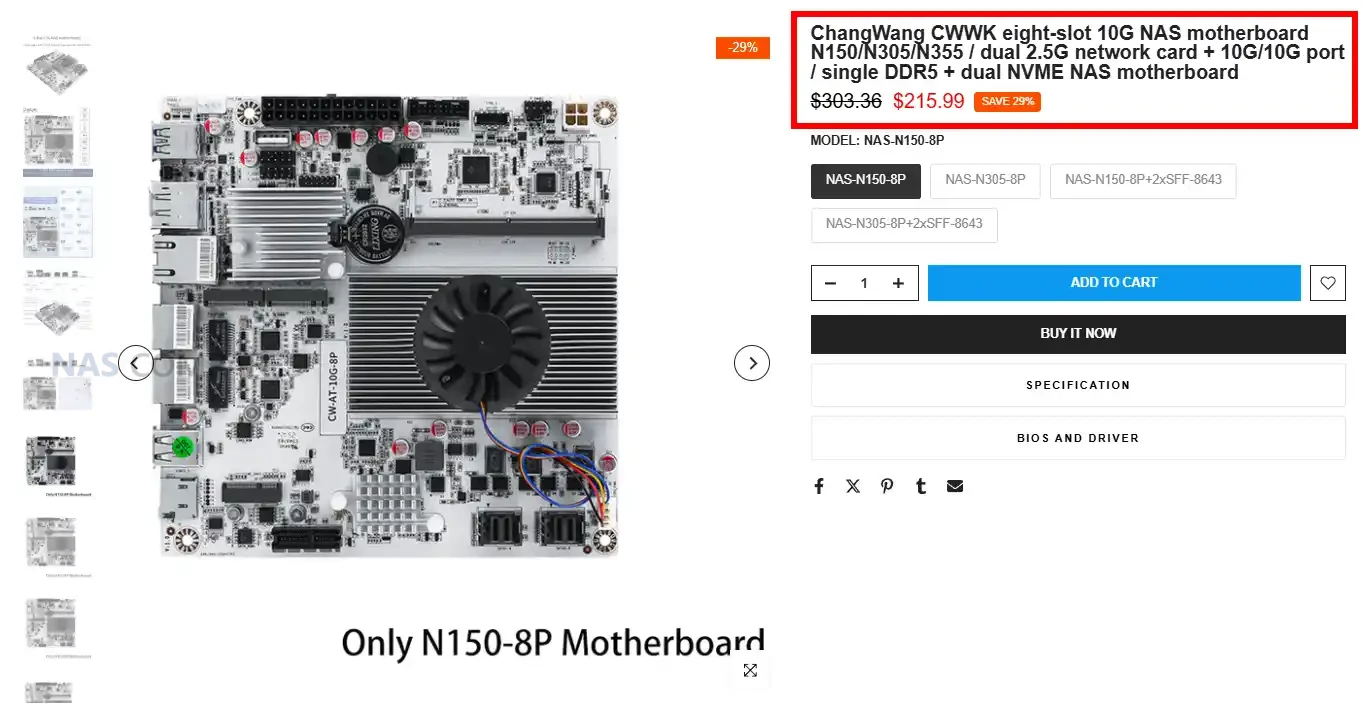Increase quantity with plus button
Image resolution: width=1362 pixels, height=725 pixels.
[x=898, y=283]
